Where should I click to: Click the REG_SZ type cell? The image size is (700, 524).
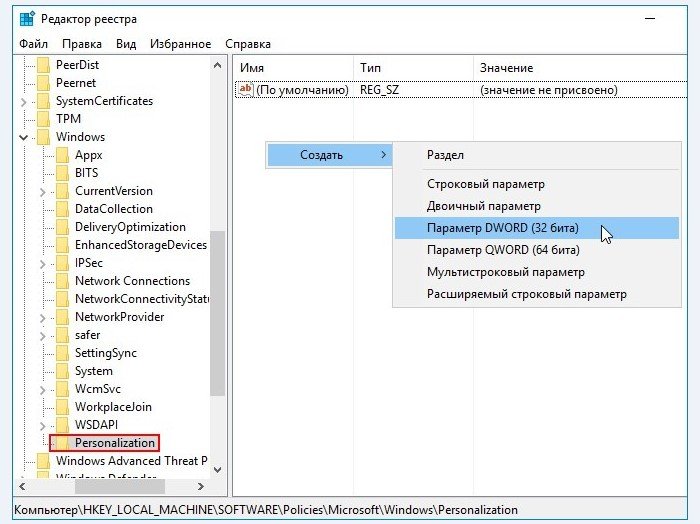pyautogui.click(x=379, y=90)
